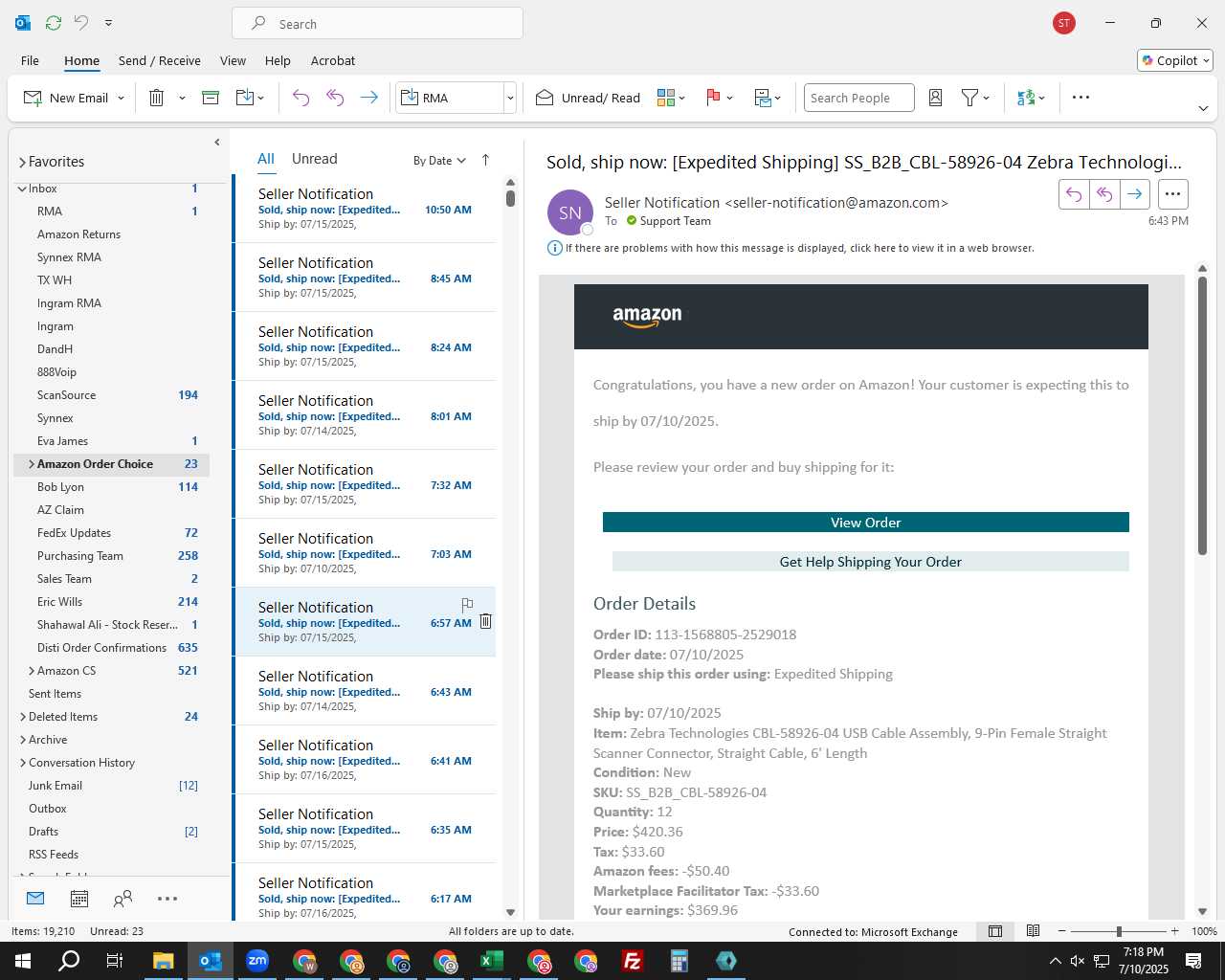The image size is (1225, 980).
Task: Click Forward arrow in the ribbon
Action: pos(368,98)
